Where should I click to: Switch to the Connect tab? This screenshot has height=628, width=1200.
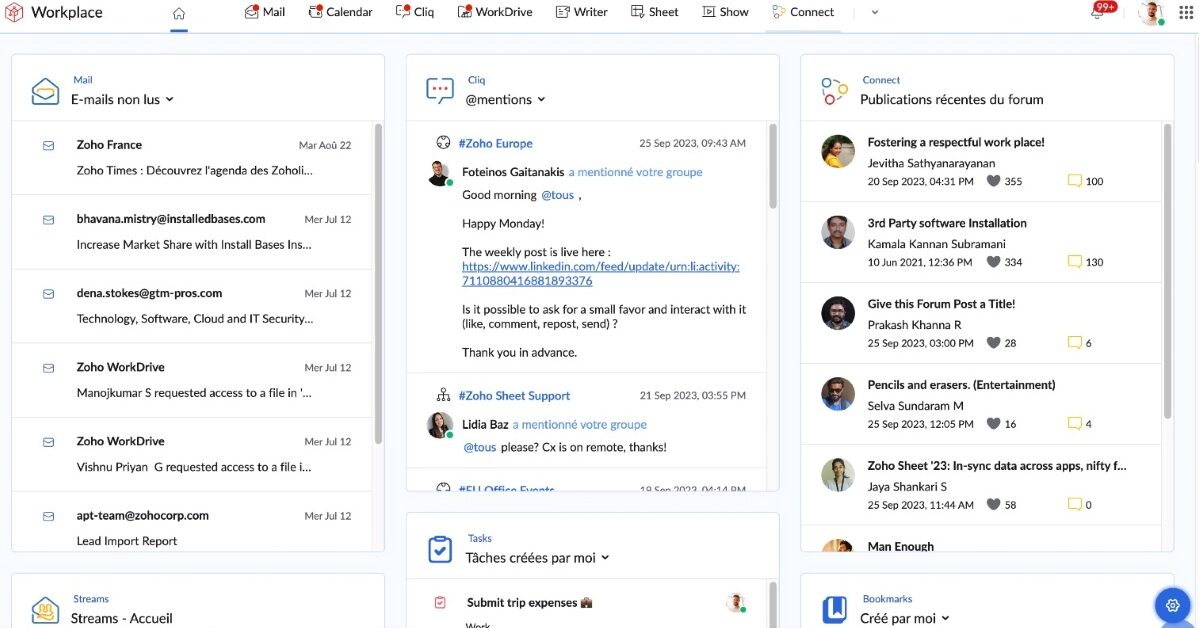point(803,12)
